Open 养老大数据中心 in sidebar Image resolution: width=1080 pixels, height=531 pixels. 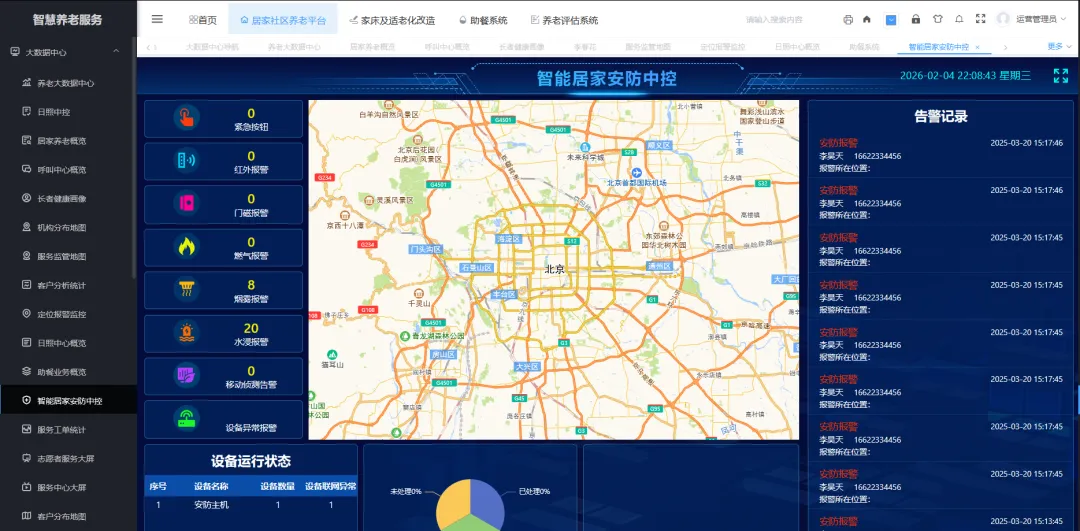point(69,83)
